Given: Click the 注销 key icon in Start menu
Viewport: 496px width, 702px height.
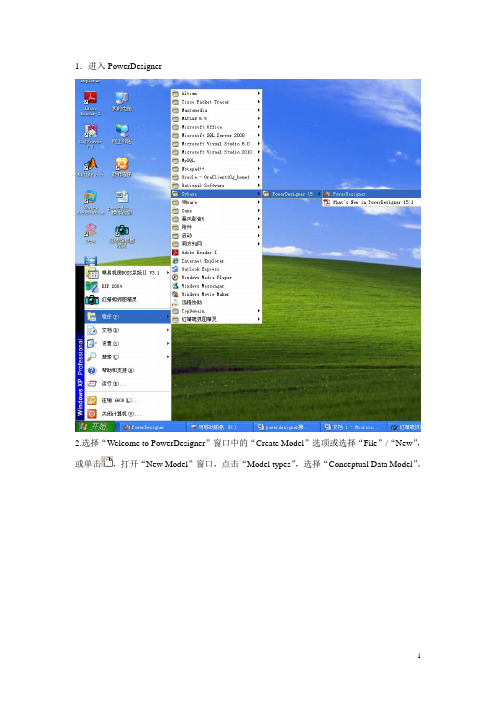Looking at the screenshot, I should click(x=92, y=400).
